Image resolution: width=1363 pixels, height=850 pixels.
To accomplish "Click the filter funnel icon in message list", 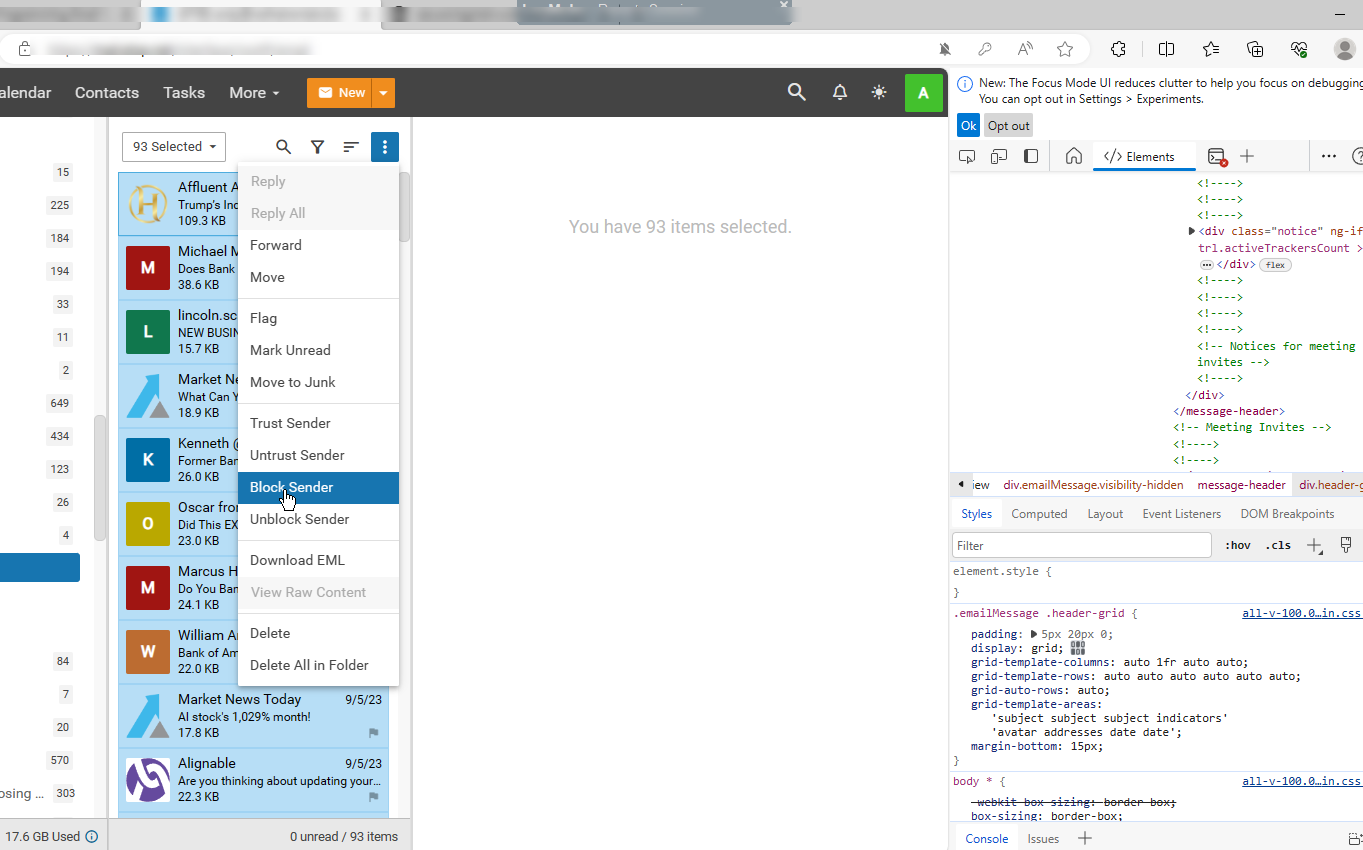I will click(x=317, y=147).
